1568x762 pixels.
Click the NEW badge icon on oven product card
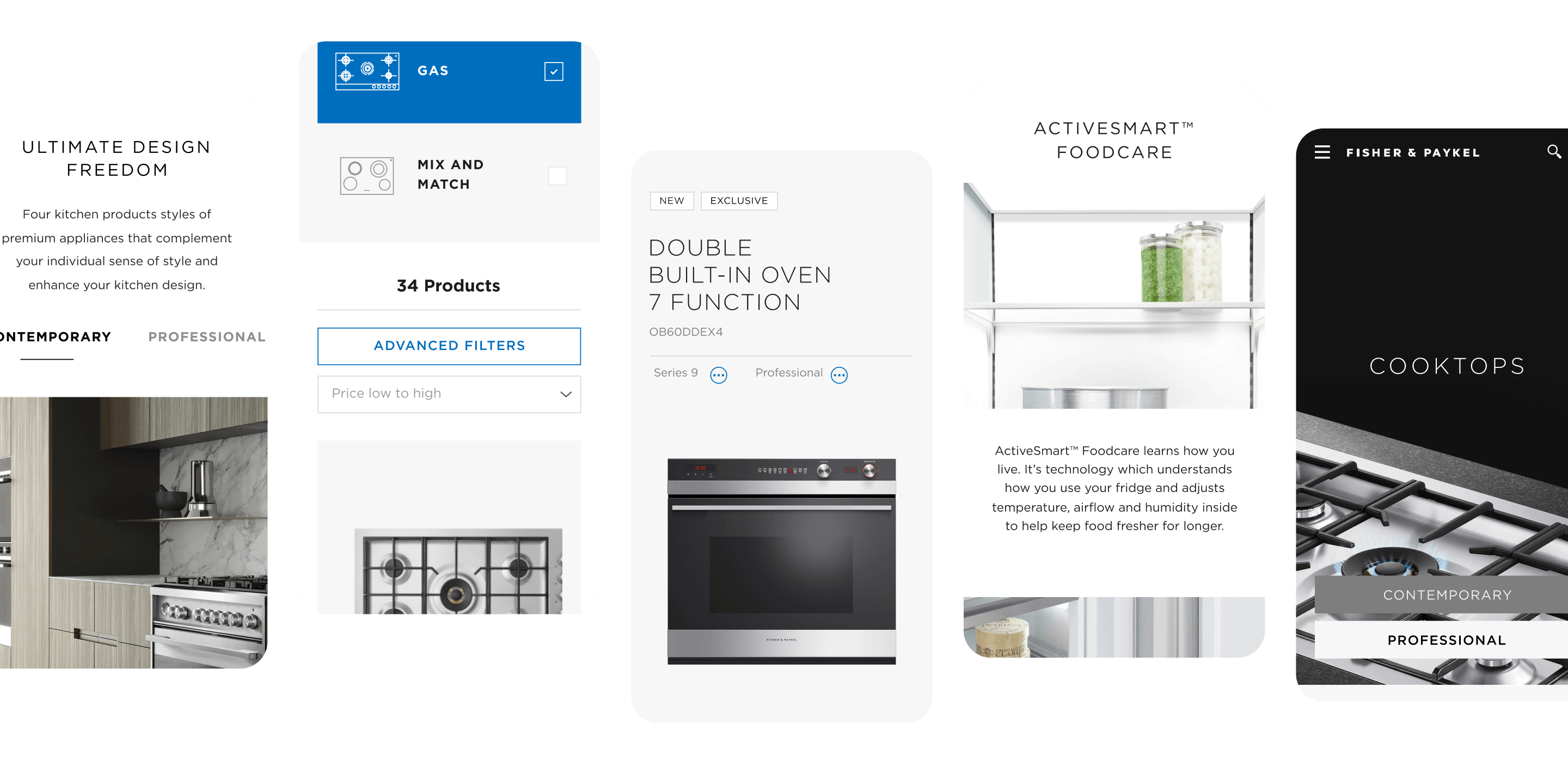coord(671,201)
